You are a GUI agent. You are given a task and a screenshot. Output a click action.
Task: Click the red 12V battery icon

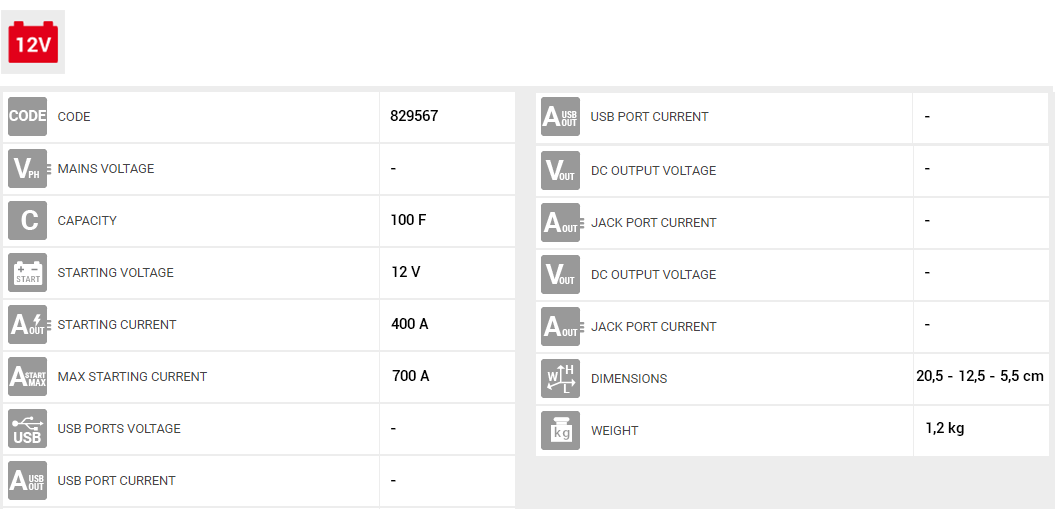33,43
